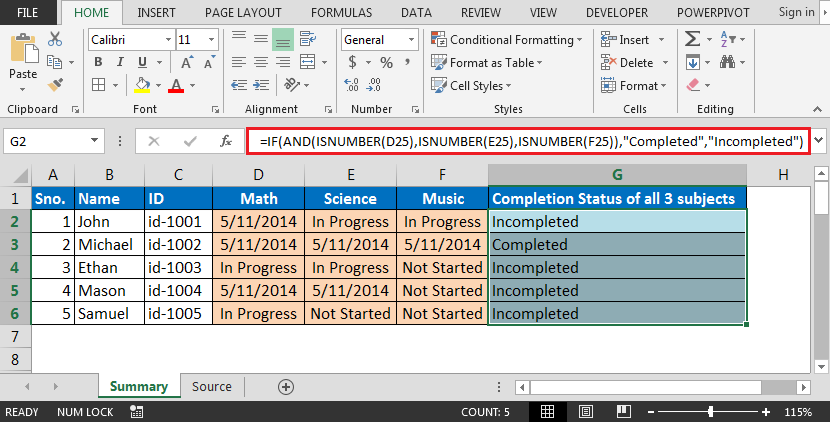
Task: Apply borders using the Borders icon
Action: pyautogui.click(x=98, y=85)
